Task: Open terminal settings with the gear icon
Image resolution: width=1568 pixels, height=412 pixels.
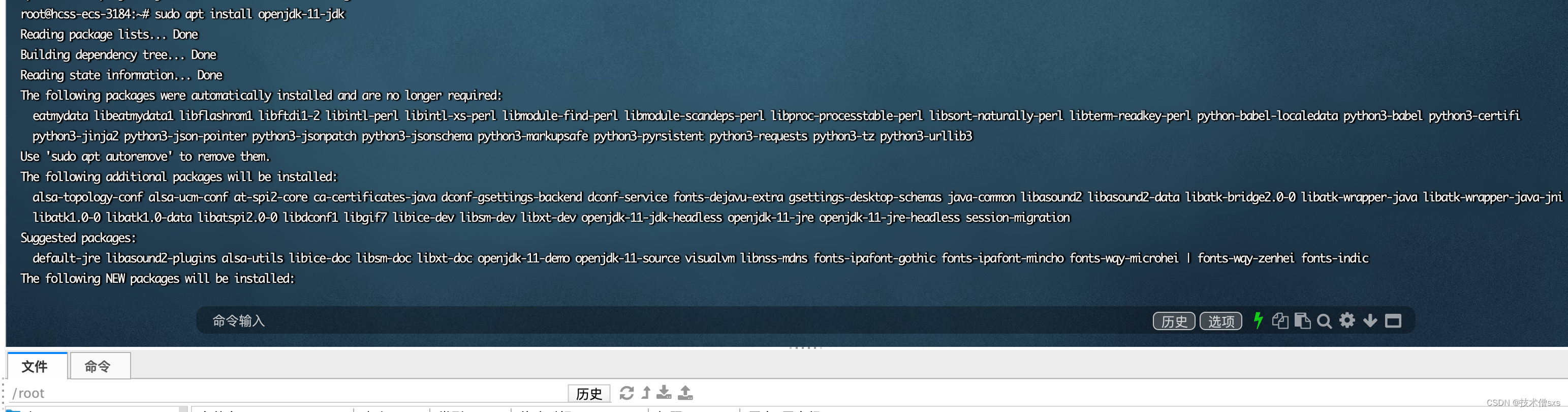Action: (x=1347, y=320)
